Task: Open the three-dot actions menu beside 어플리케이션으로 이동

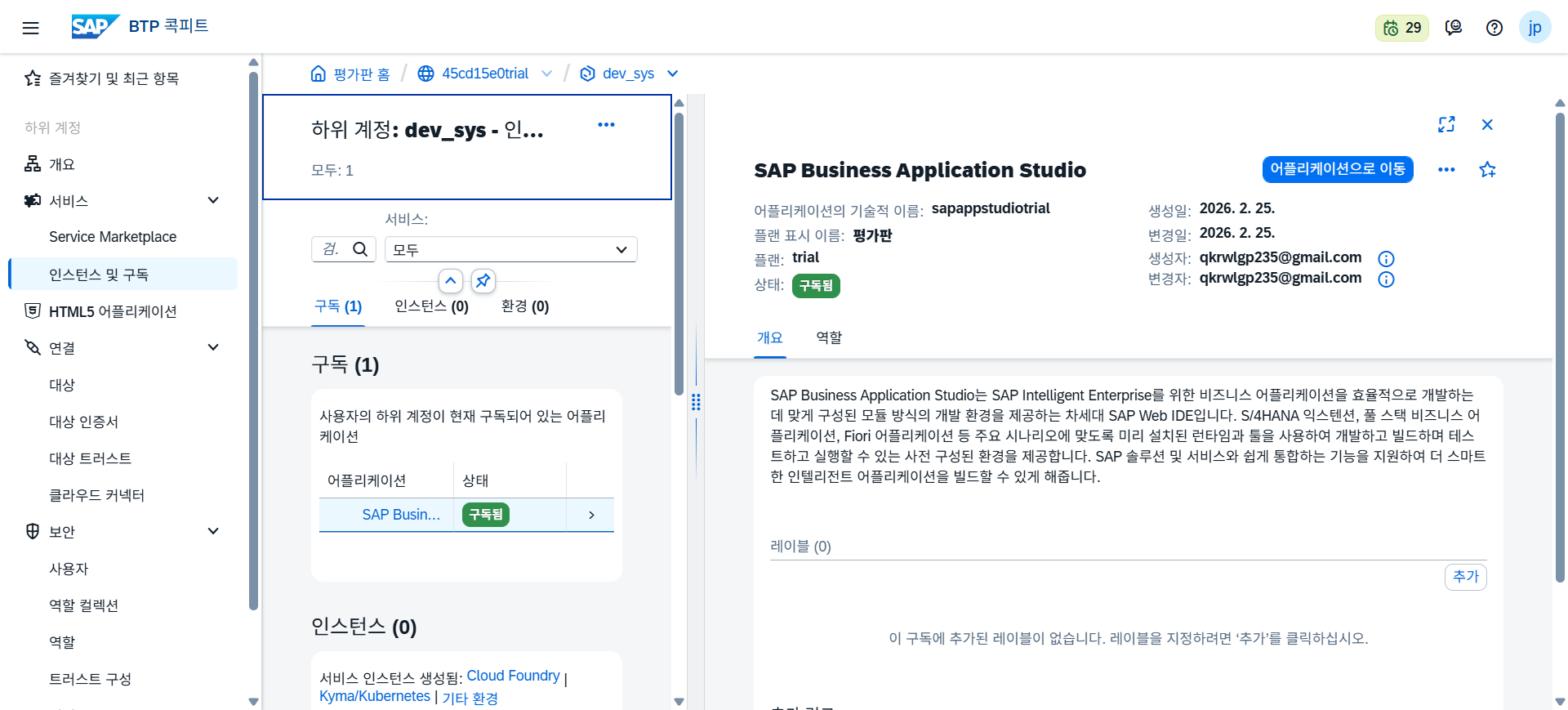Action: pos(1446,170)
